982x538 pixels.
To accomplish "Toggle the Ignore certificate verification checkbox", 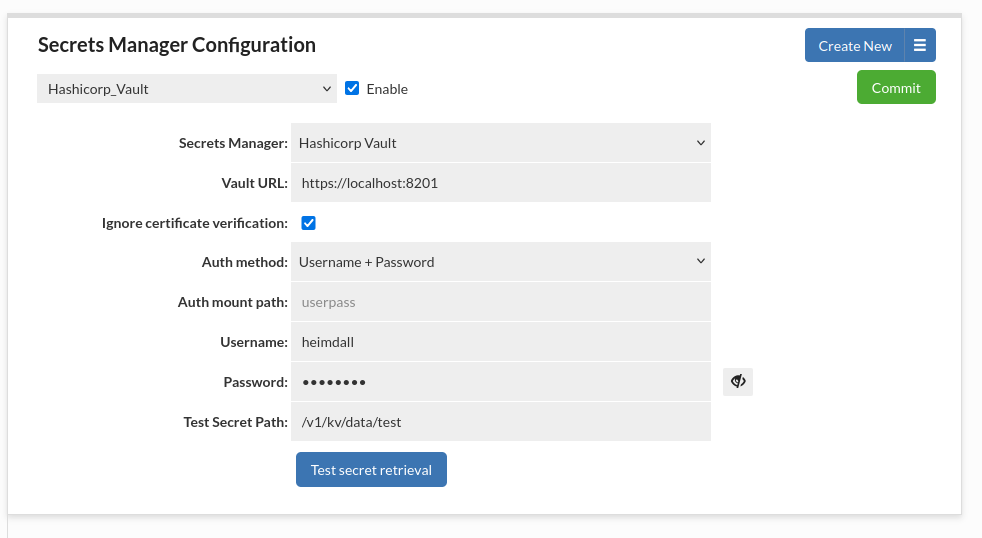I will tap(309, 223).
